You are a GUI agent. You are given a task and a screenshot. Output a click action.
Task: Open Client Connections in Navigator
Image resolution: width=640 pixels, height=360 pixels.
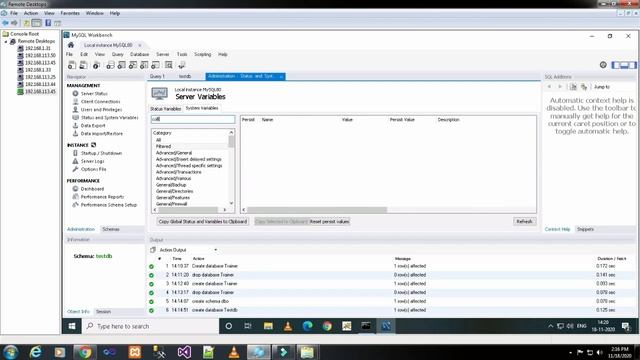[x=100, y=102]
